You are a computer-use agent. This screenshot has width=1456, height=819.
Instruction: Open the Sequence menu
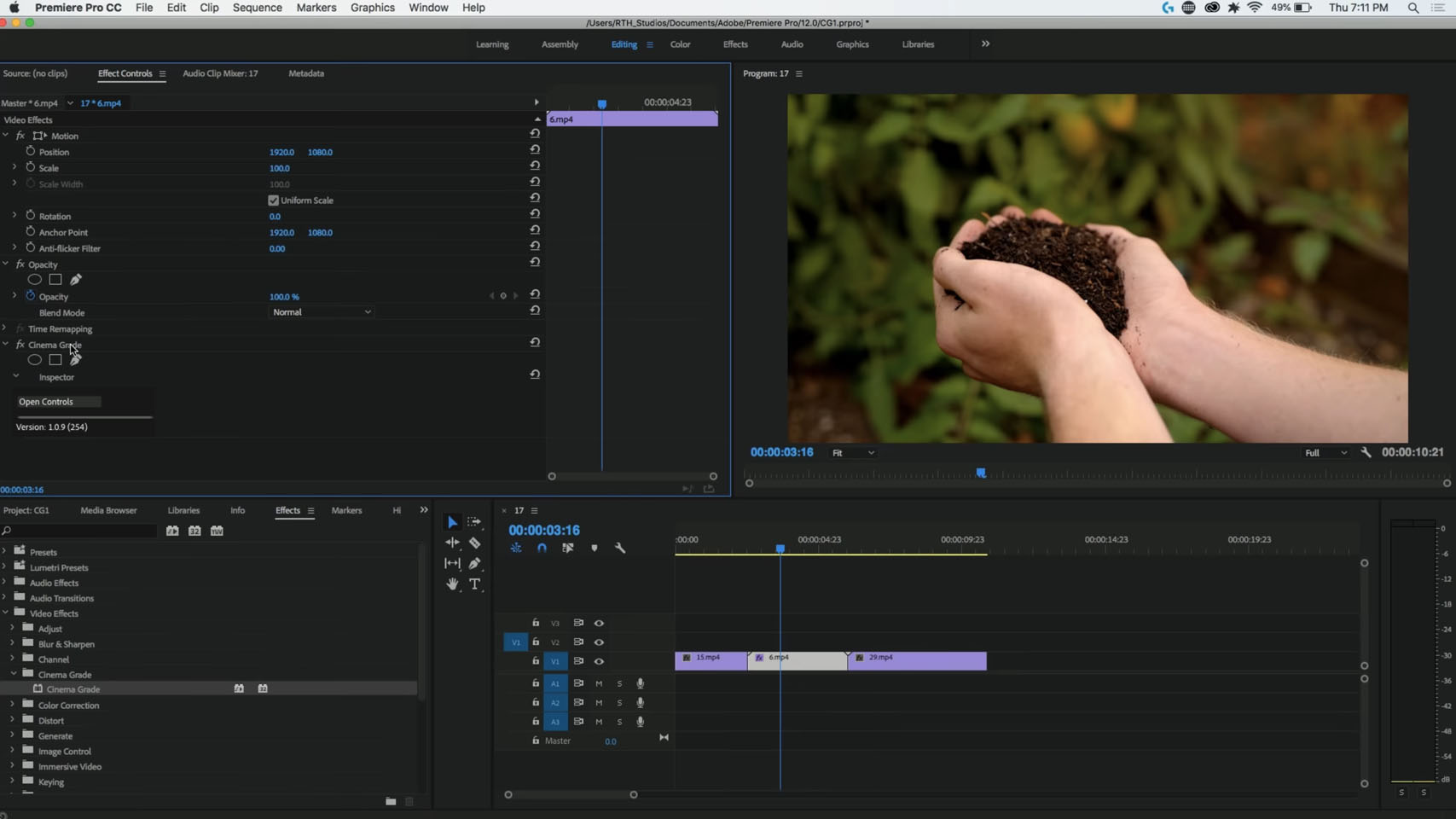click(x=257, y=8)
